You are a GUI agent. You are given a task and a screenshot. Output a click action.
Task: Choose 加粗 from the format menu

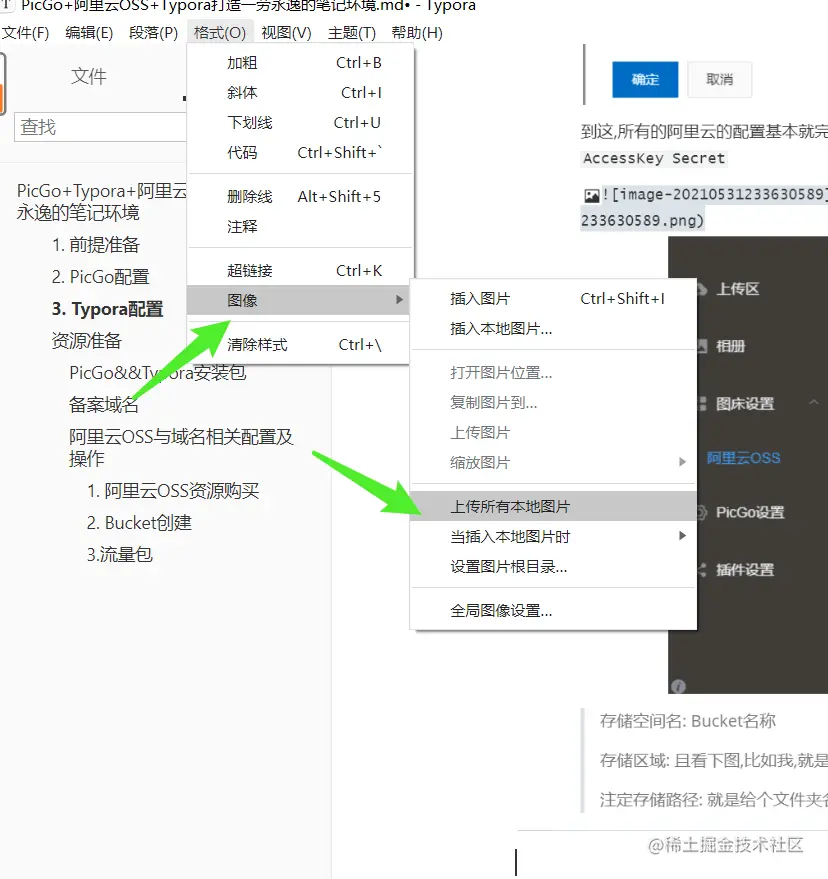pyautogui.click(x=300, y=63)
